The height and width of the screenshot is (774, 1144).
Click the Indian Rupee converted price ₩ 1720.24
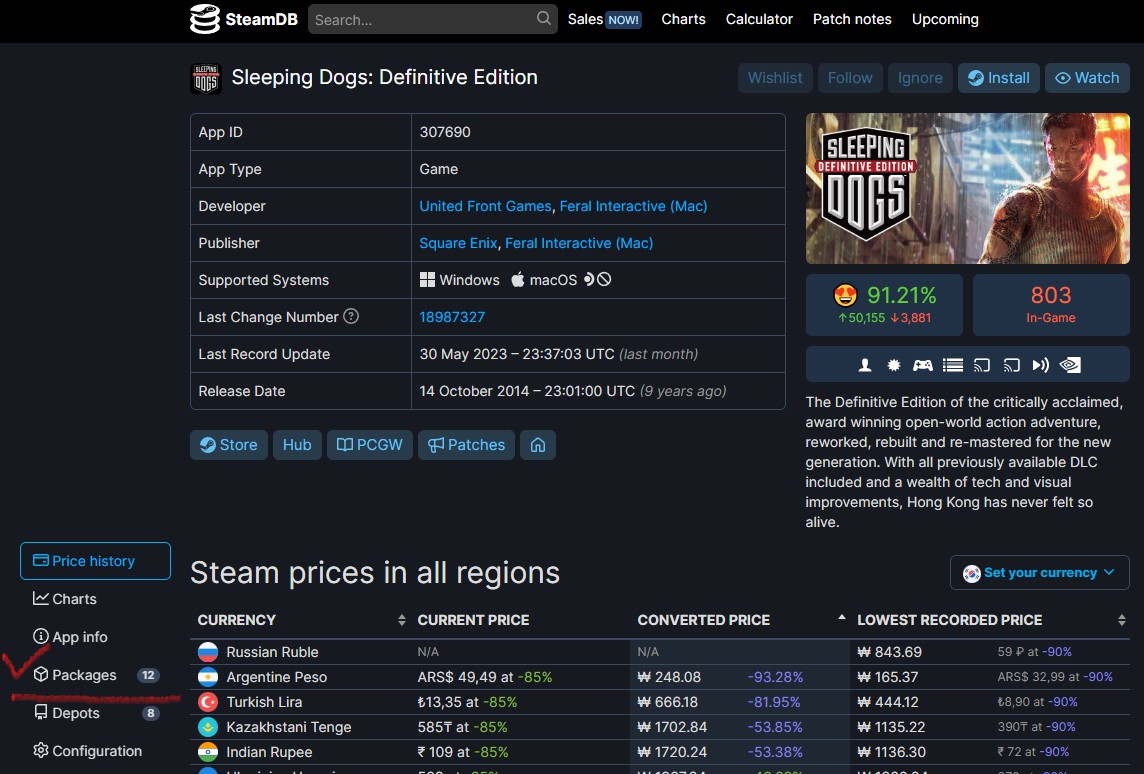672,751
